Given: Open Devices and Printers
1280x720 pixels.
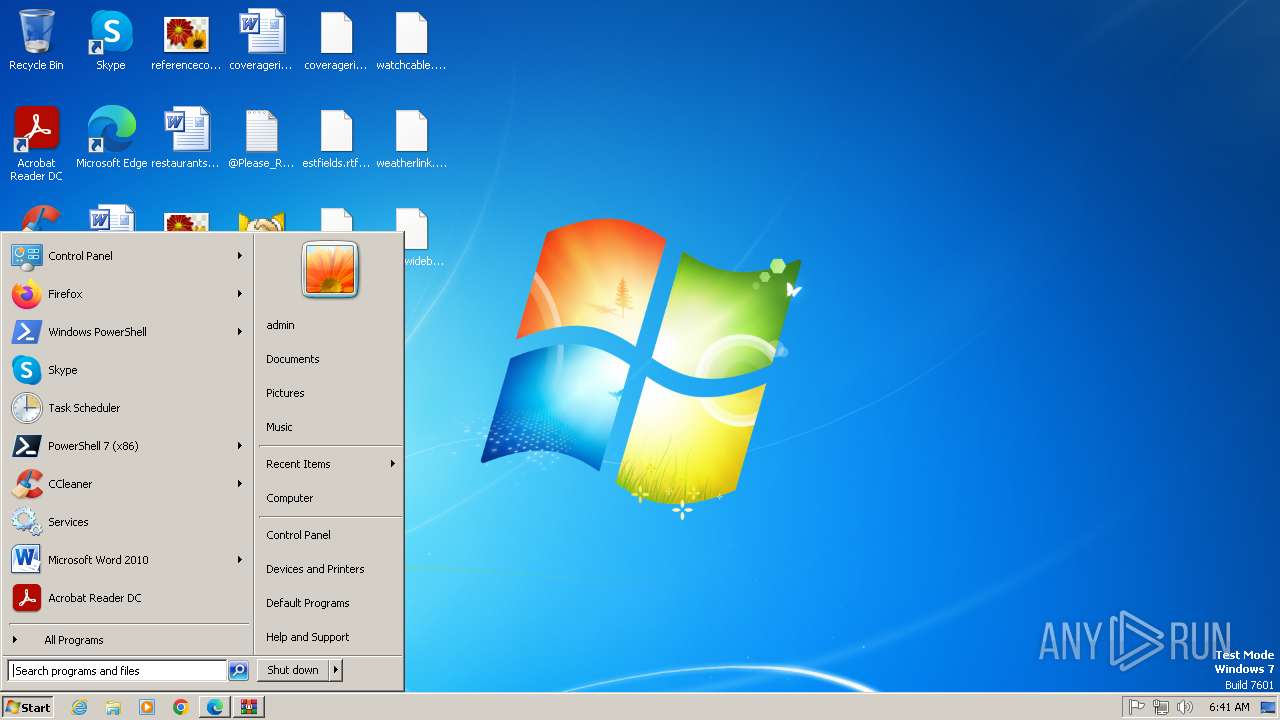Looking at the screenshot, I should (330, 569).
